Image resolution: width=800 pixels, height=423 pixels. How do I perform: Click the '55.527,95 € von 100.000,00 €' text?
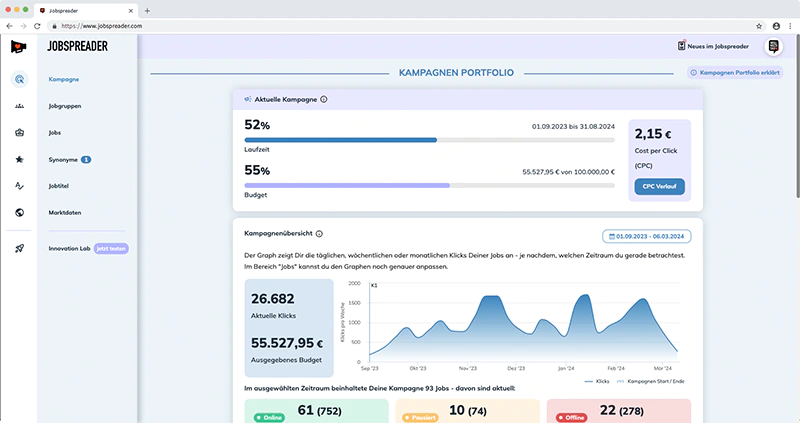(x=568, y=172)
